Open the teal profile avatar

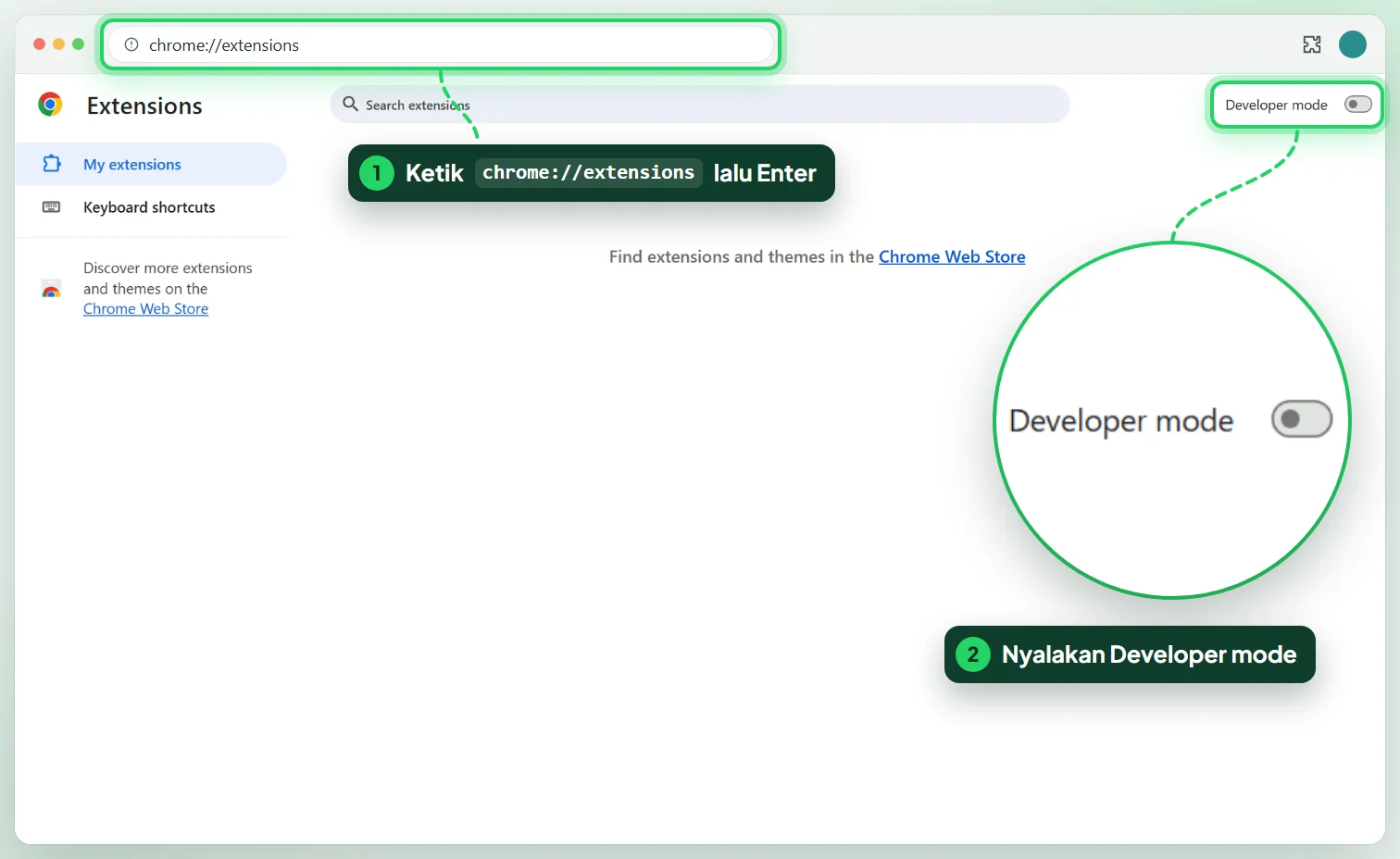pyautogui.click(x=1353, y=44)
